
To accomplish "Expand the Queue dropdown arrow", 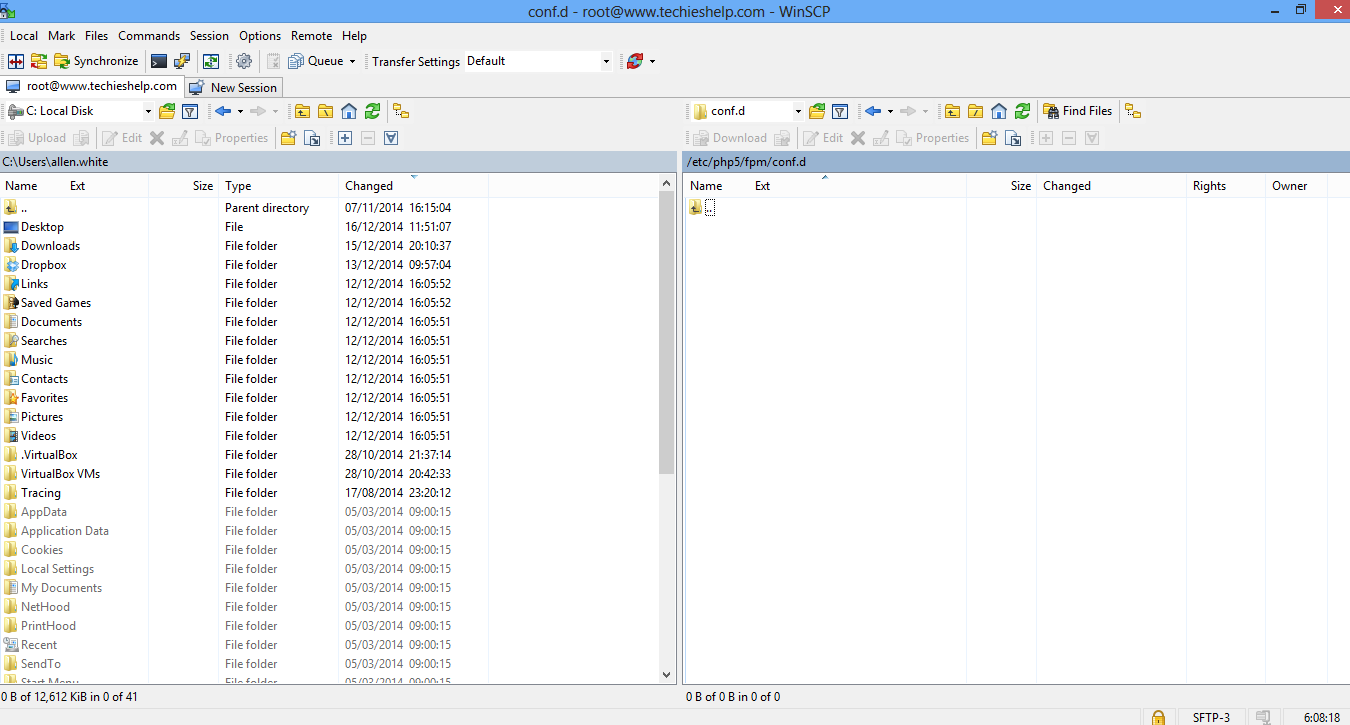I will tap(352, 61).
